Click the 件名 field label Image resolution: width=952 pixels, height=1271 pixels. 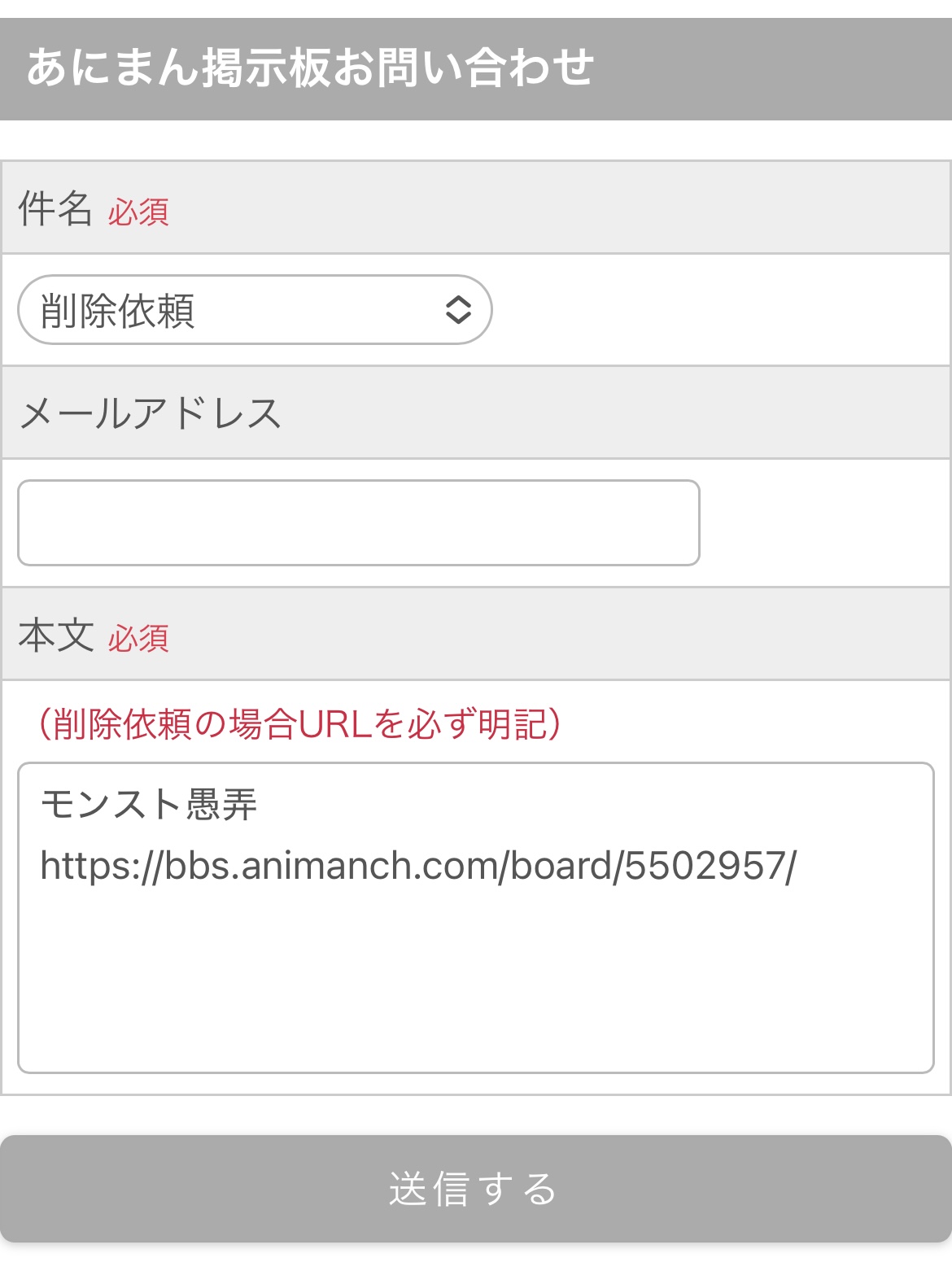[55, 208]
